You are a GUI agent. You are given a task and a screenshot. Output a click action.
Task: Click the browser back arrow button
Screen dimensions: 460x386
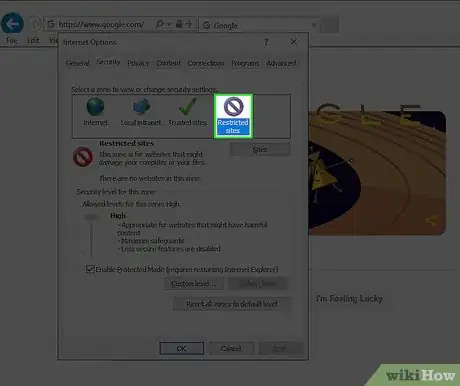tap(12, 24)
